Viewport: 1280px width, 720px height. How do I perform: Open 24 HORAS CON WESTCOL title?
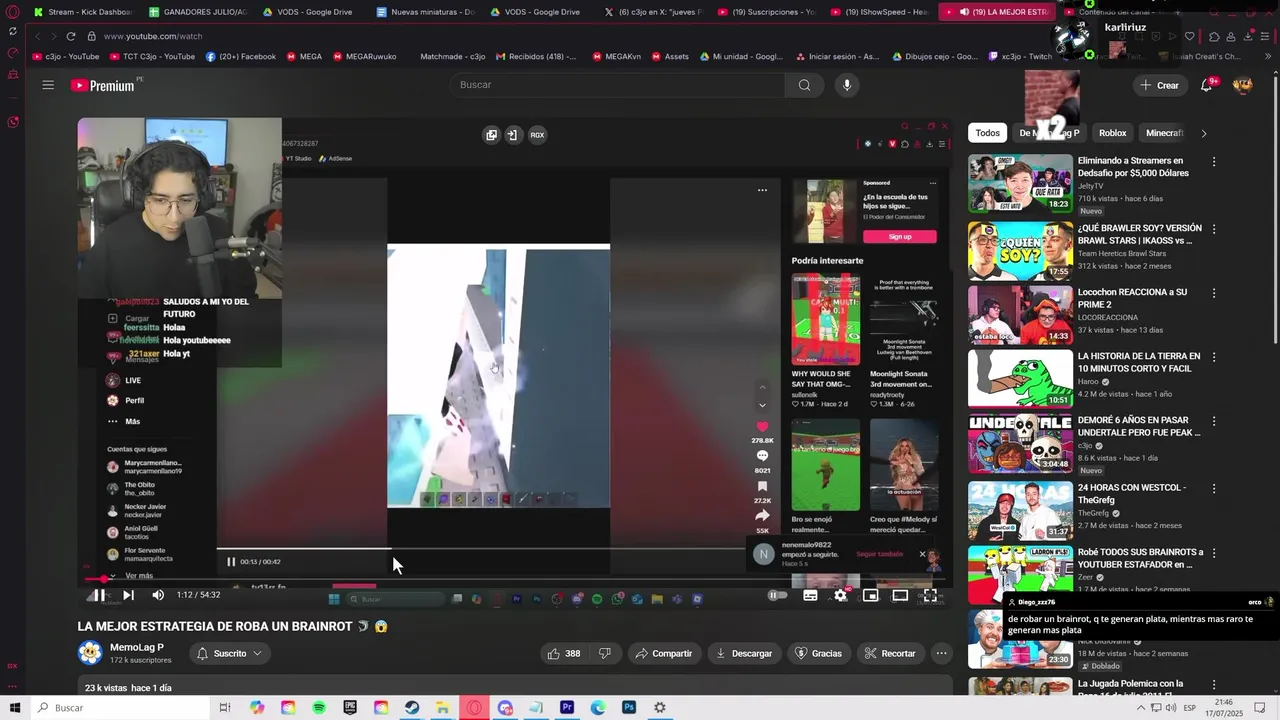1131,494
